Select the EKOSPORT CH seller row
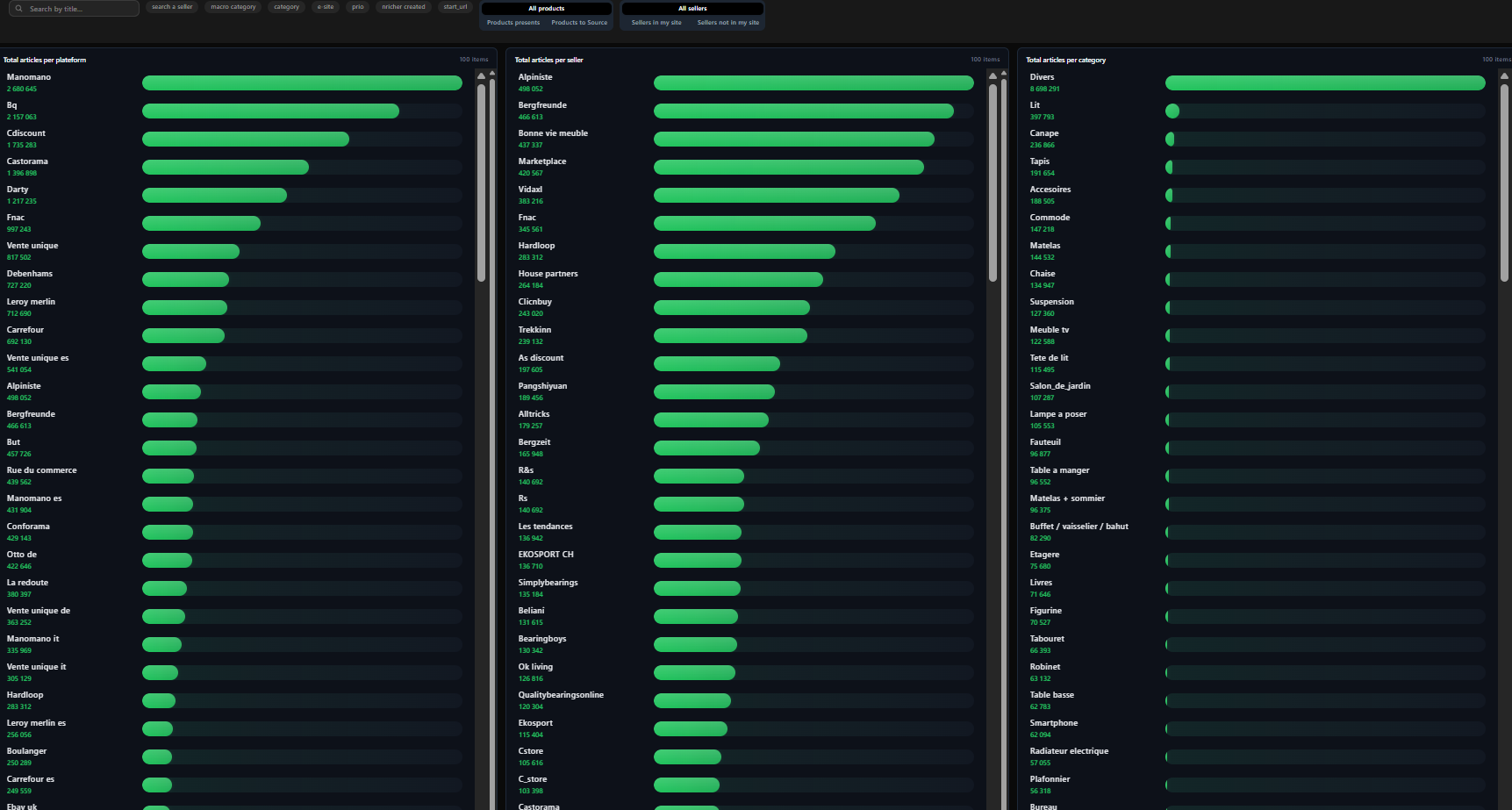 pos(746,560)
